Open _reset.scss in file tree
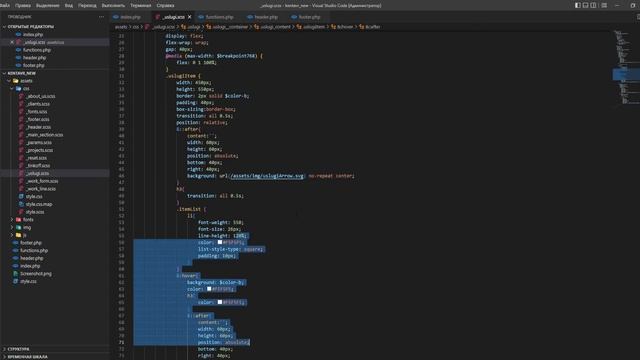Viewport: 640px width, 360px height. 37,158
